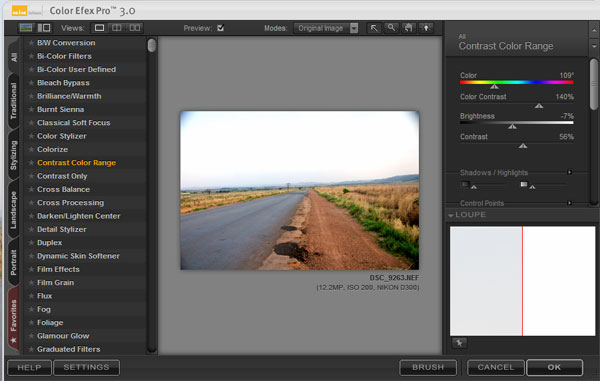Image resolution: width=600 pixels, height=381 pixels.
Task: Select the Darken/Lighten Center filter
Action: click(x=78, y=216)
